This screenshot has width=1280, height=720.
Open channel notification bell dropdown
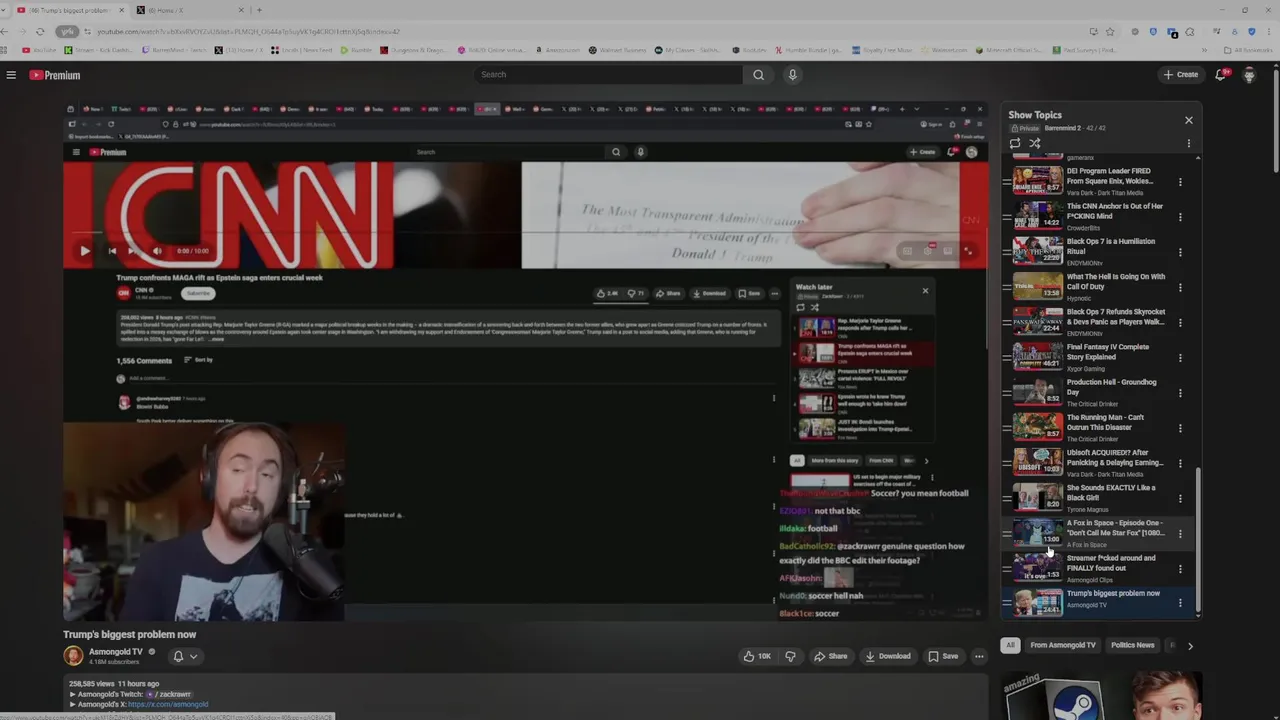185,657
